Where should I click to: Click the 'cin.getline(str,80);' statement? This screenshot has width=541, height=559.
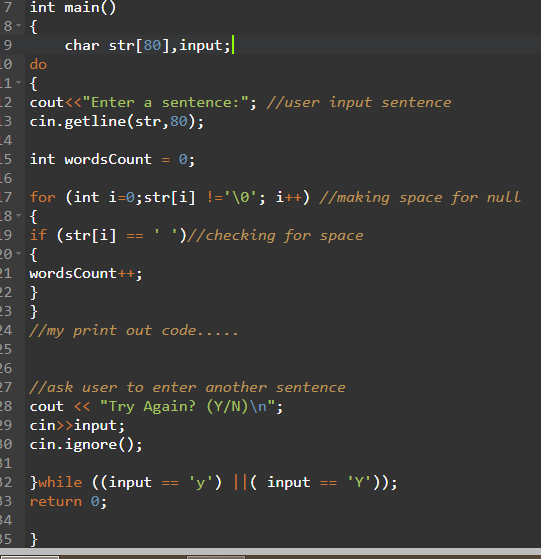tap(117, 122)
